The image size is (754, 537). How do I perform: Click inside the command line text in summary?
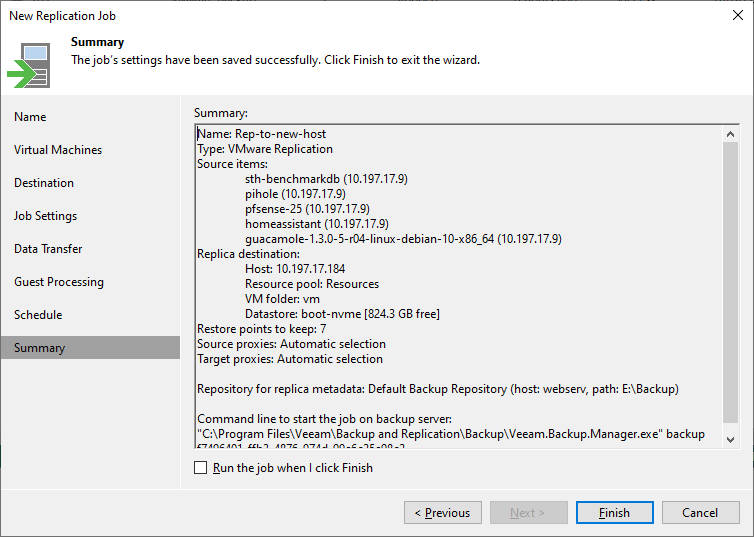pyautogui.click(x=450, y=434)
